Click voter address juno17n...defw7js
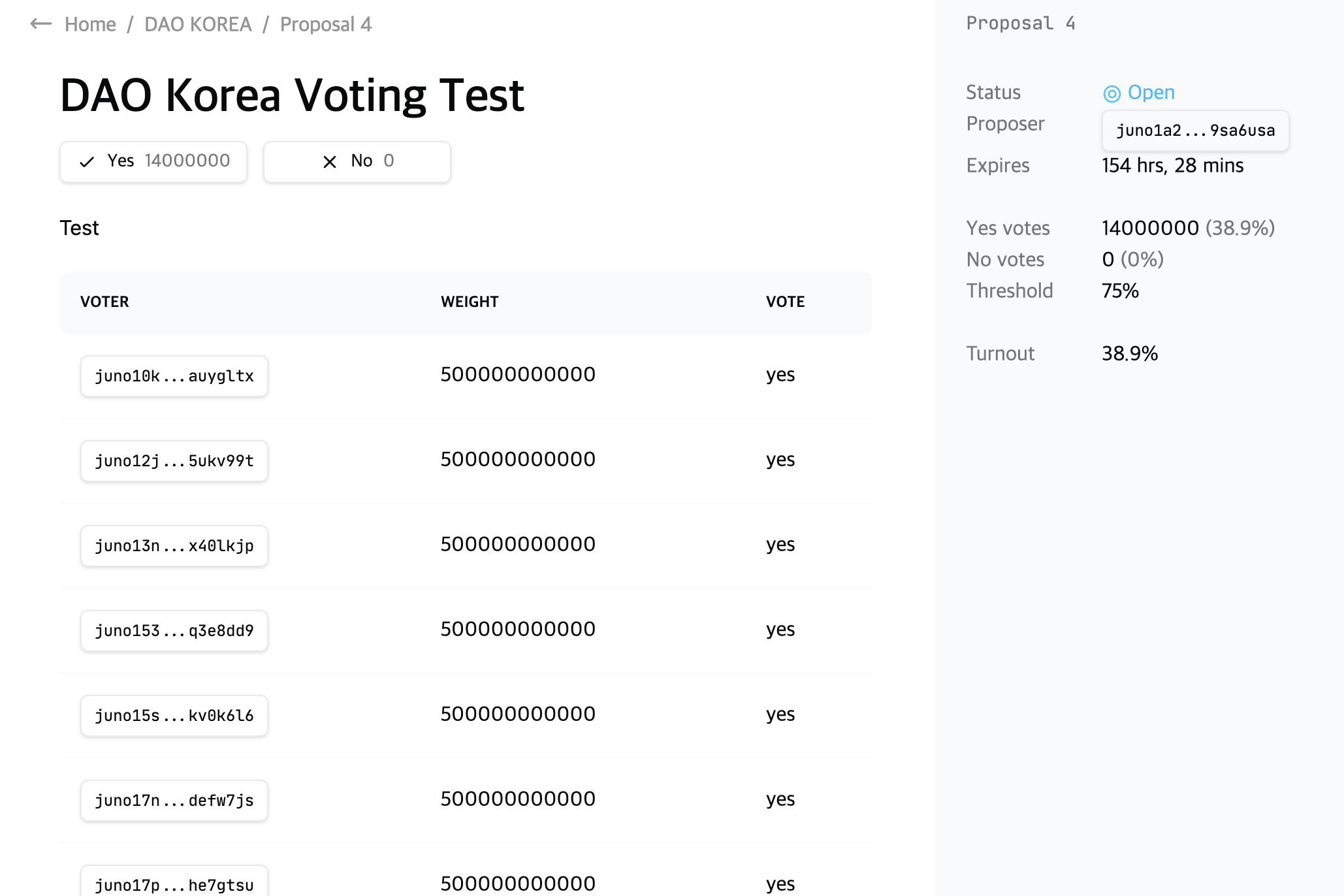 pyautogui.click(x=174, y=801)
